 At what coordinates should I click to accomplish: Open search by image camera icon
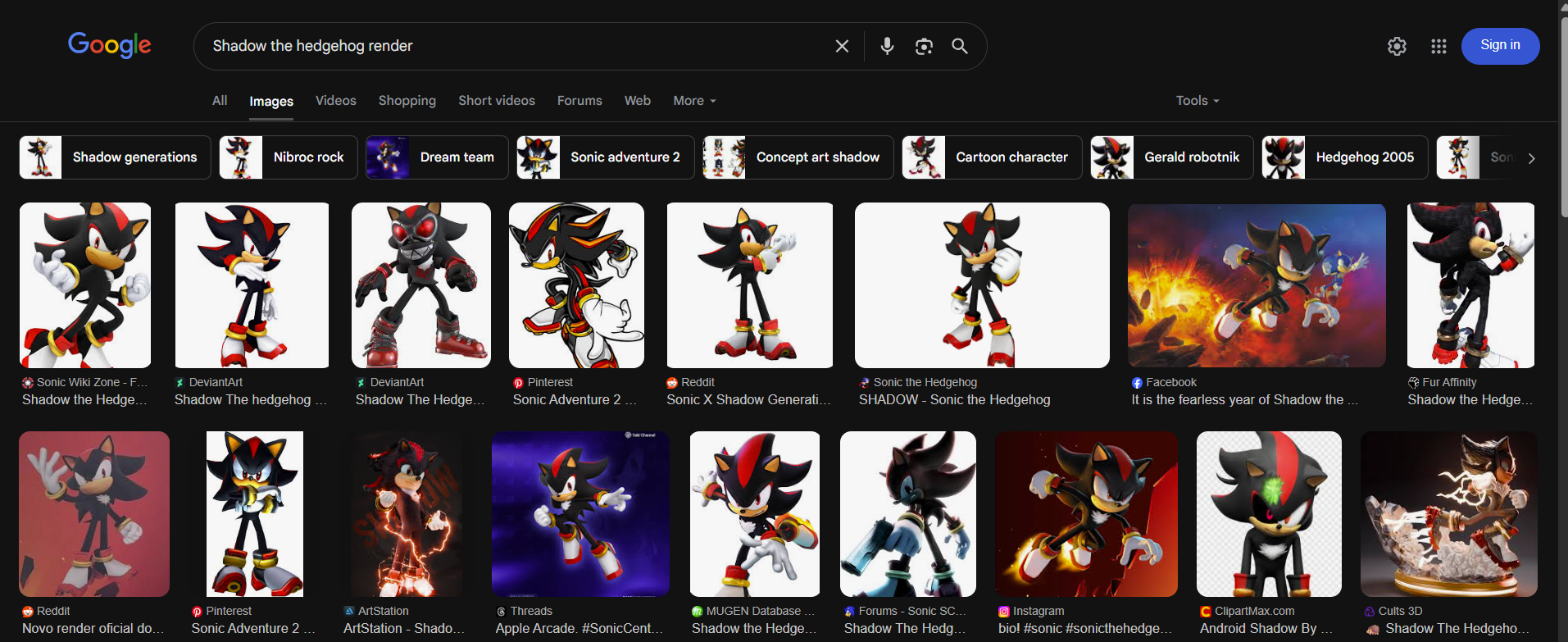(924, 46)
